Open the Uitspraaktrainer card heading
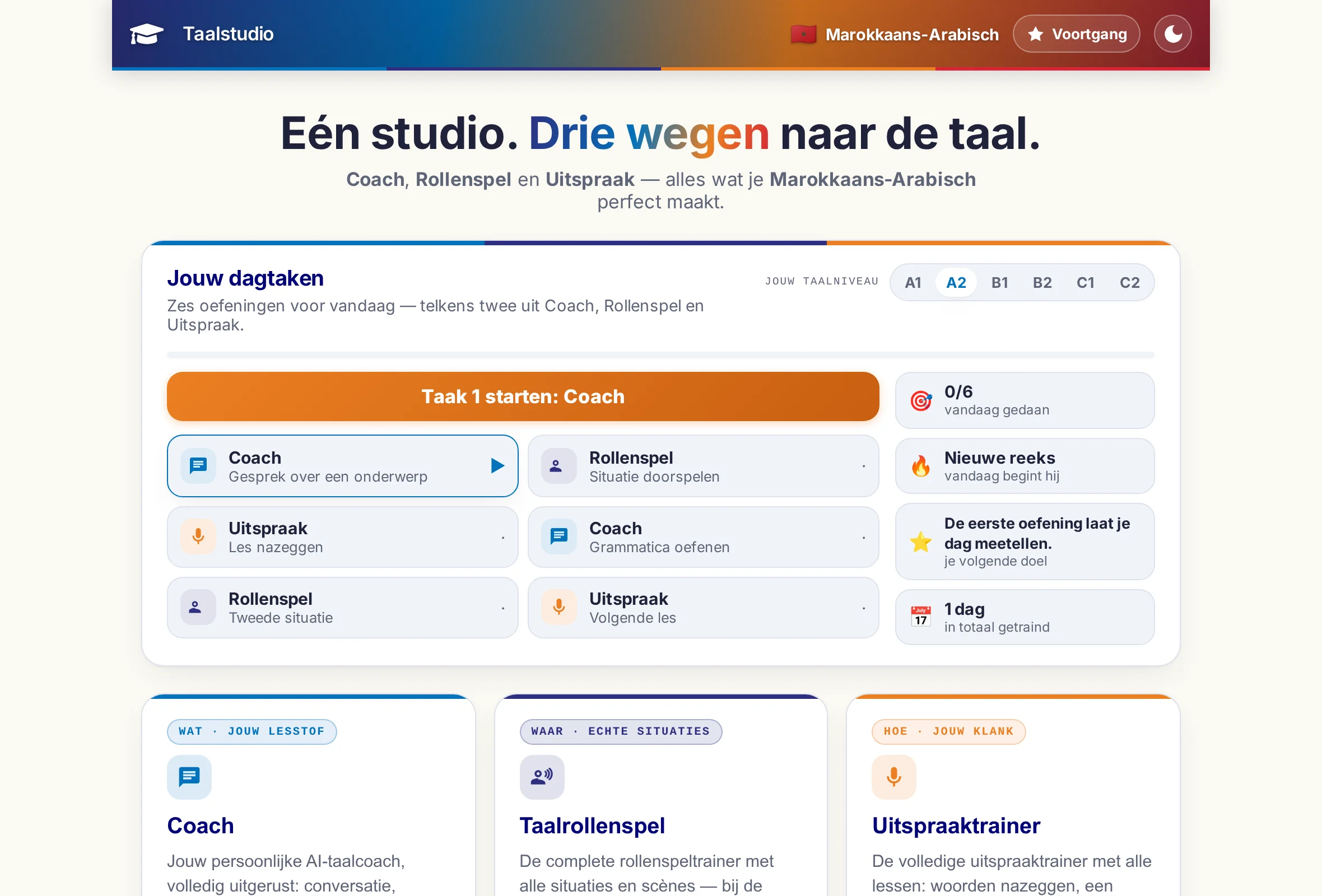1322x896 pixels. tap(956, 825)
